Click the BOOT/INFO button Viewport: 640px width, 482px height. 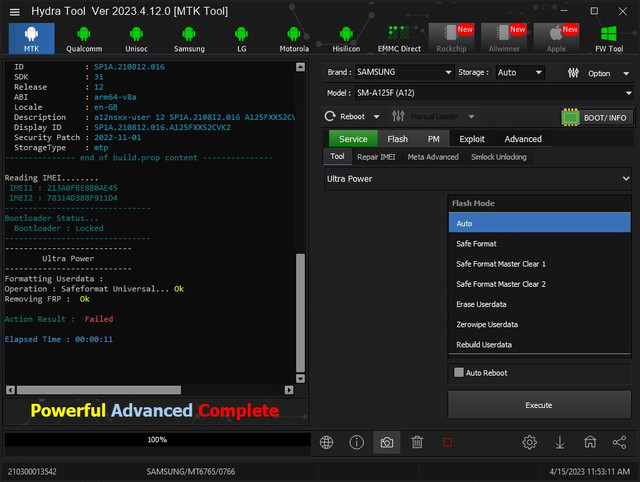tap(597, 118)
